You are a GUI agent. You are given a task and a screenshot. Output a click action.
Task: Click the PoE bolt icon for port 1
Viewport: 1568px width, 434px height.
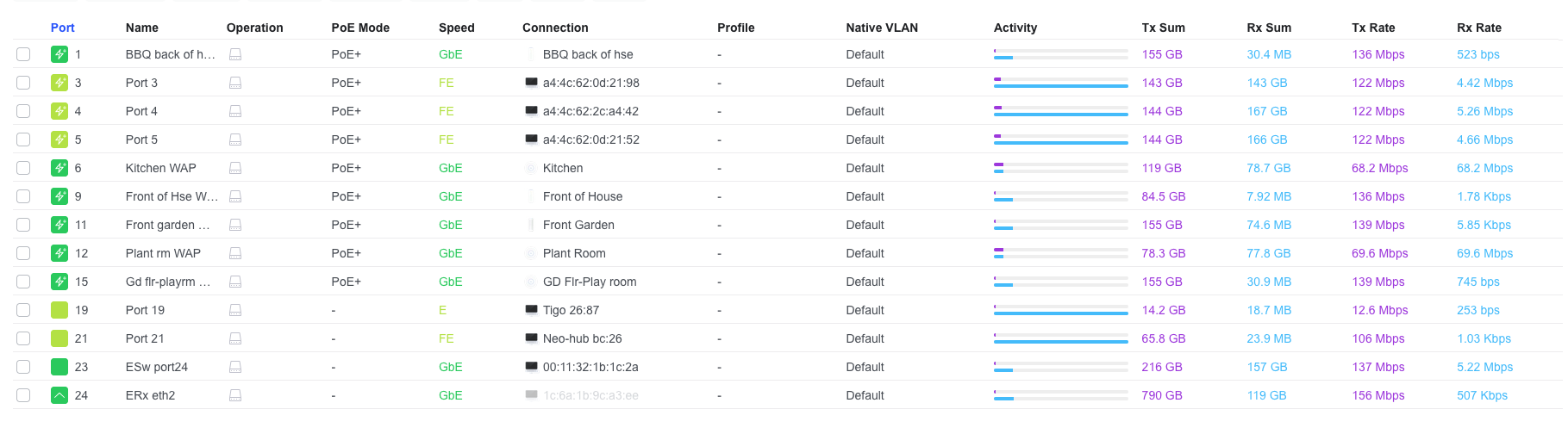(59, 54)
